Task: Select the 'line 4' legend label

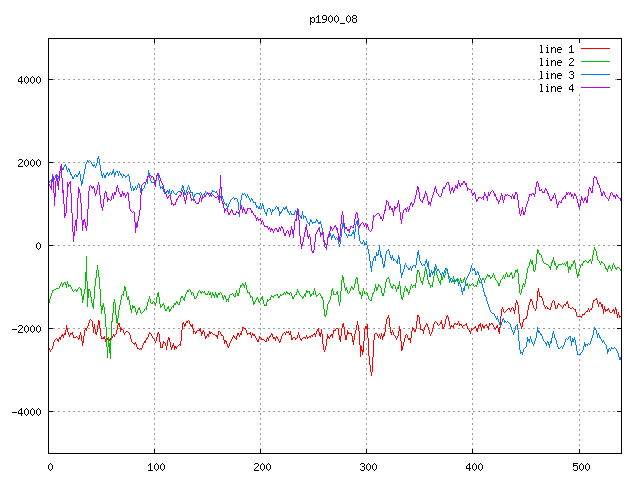Action: [x=556, y=88]
